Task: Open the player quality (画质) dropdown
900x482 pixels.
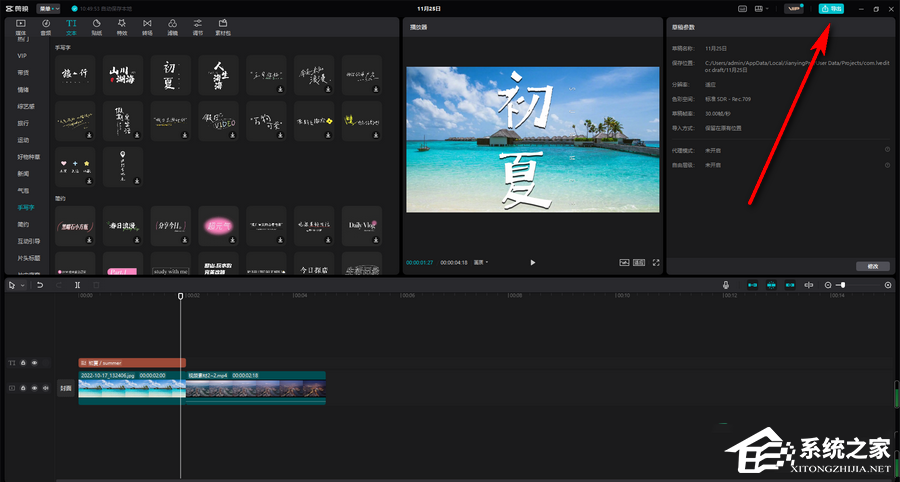Action: point(481,262)
